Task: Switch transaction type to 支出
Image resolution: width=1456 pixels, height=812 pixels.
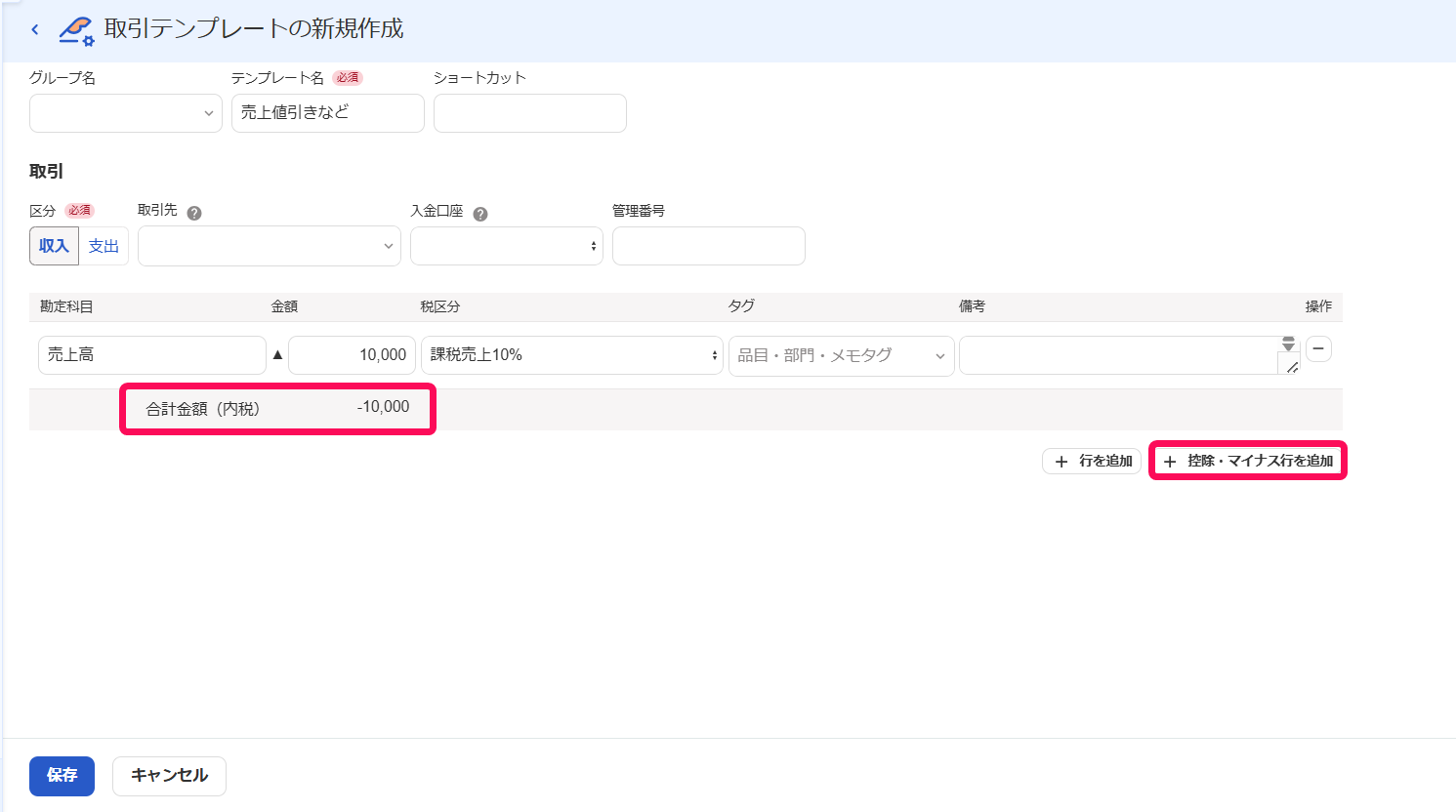Action: pos(104,246)
